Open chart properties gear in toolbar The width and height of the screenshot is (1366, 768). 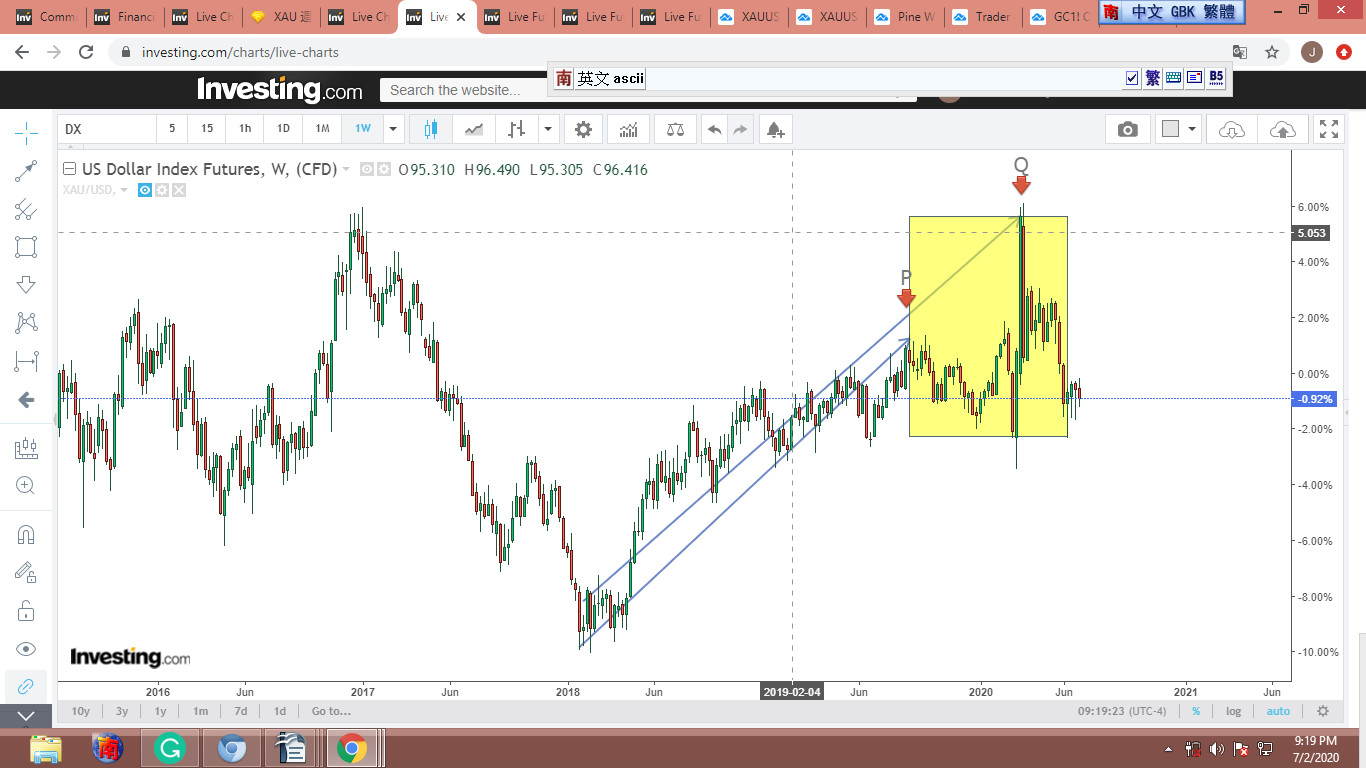(583, 129)
